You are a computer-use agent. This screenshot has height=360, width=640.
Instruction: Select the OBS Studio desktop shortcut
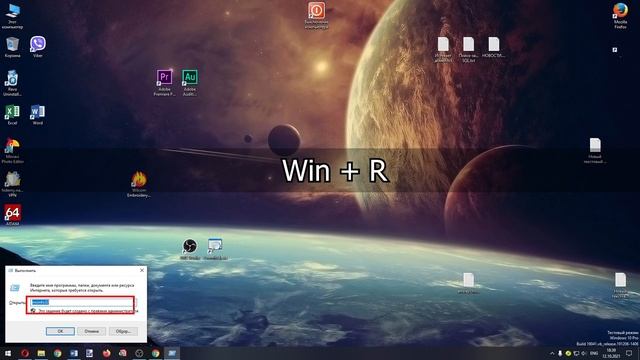pyautogui.click(x=190, y=249)
